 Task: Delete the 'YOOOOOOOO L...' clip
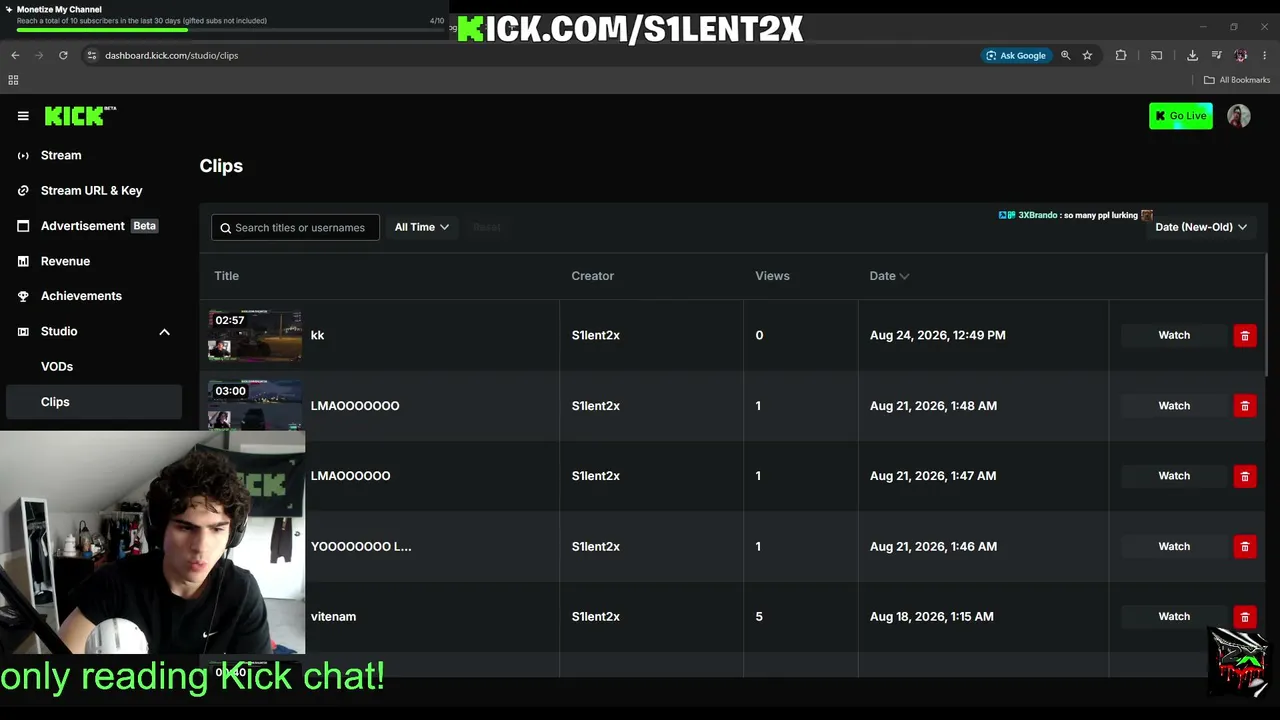[1245, 547]
